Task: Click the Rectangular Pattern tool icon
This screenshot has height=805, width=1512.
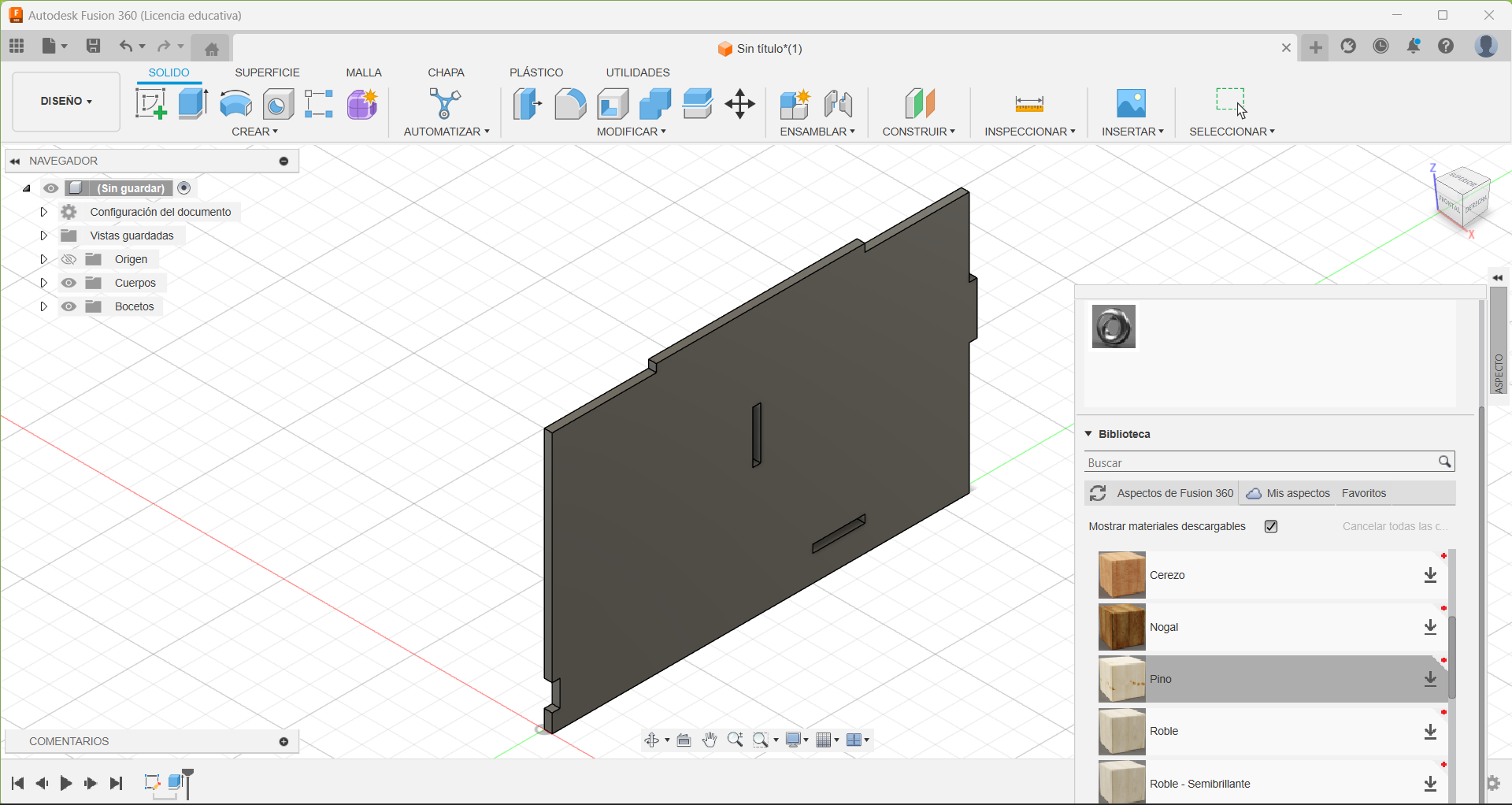Action: [x=319, y=104]
